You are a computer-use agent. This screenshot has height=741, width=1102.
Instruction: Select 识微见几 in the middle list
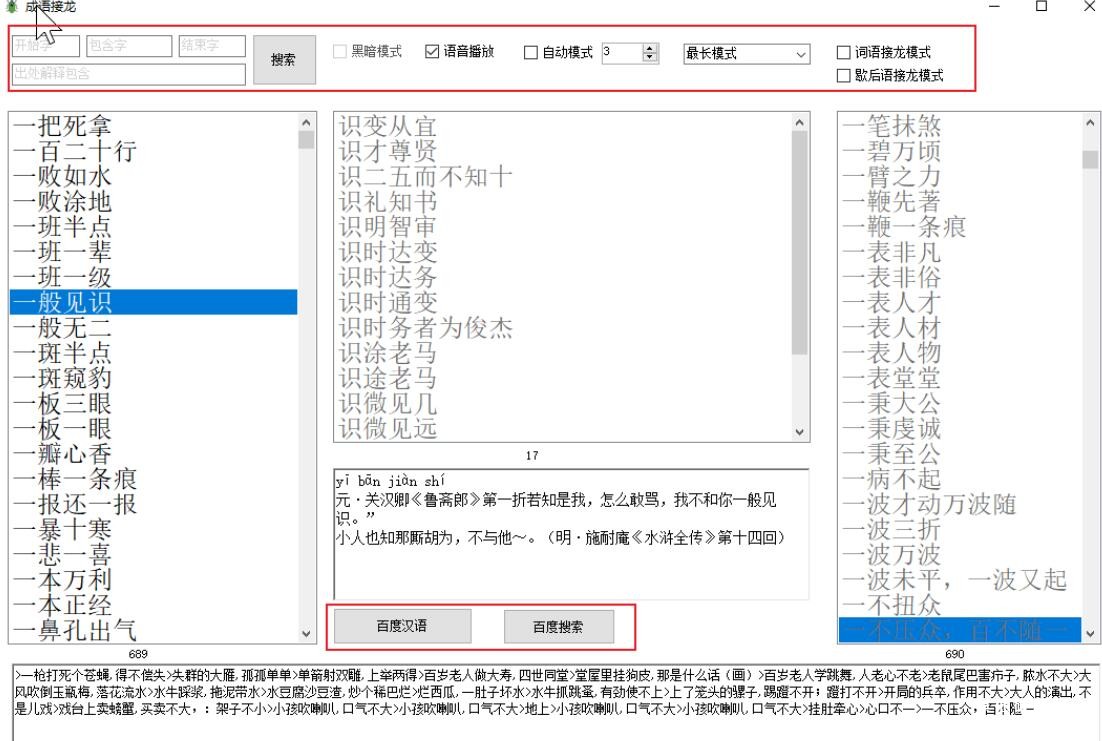562,404
